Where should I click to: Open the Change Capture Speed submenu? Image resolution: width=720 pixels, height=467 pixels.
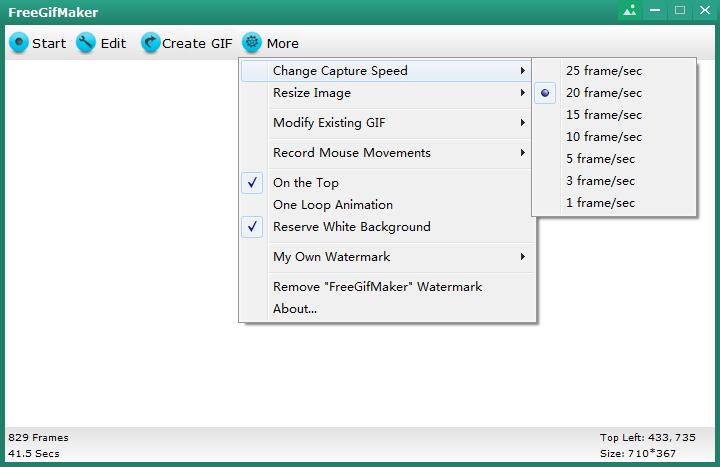386,71
